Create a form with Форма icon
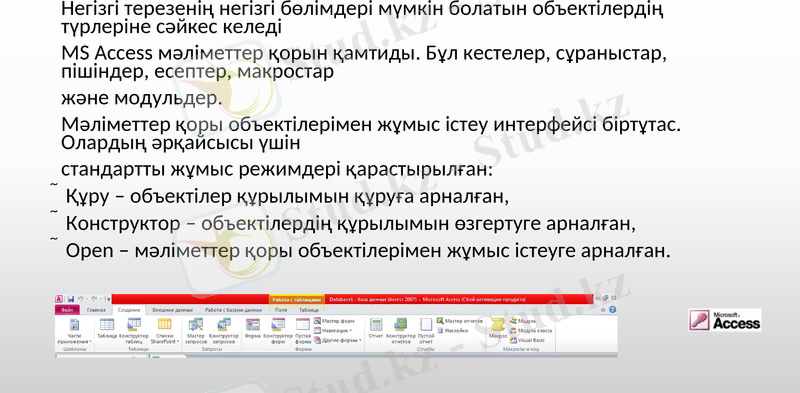This screenshot has width=800, height=393. tap(253, 329)
